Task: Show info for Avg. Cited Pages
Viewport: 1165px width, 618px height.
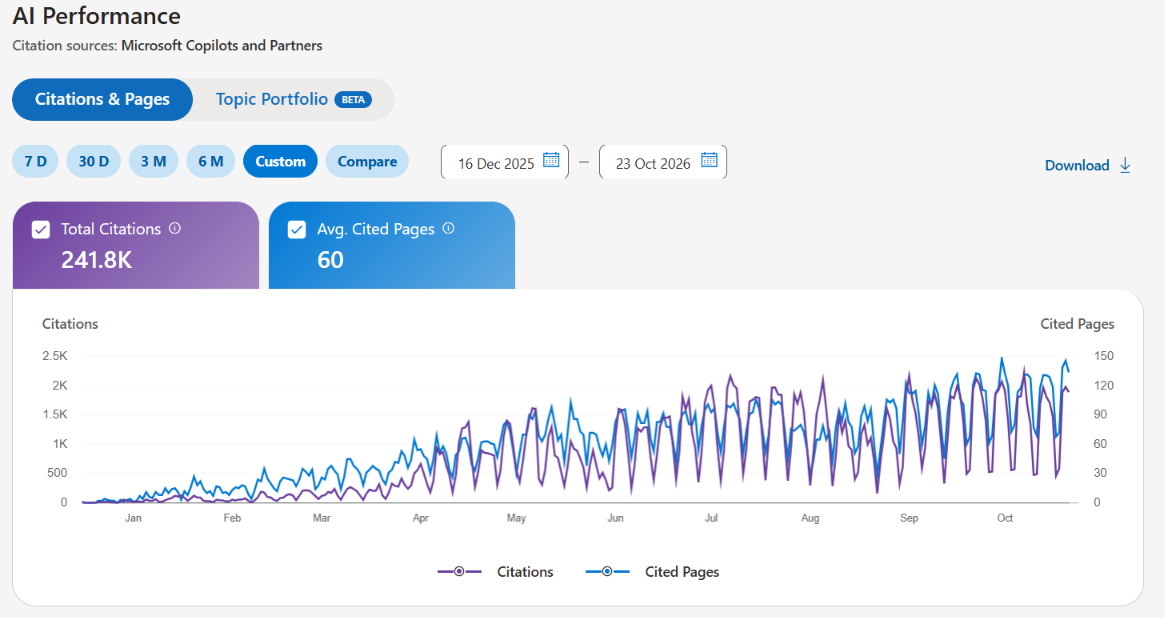Action: point(448,228)
